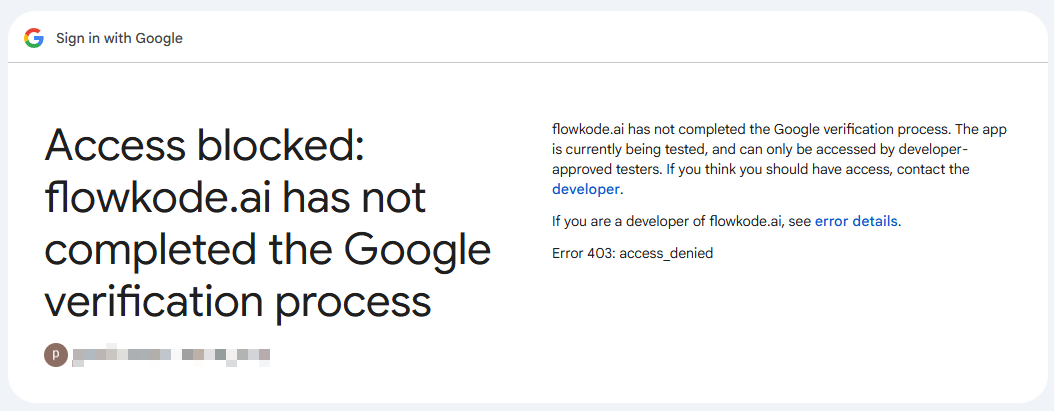
Task: Click the brown account avatar with letter p
Action: pos(56,354)
